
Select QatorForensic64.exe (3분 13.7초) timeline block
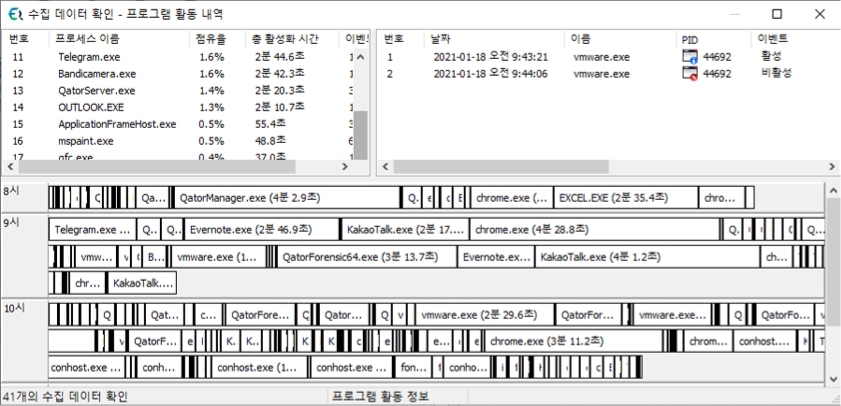pyautogui.click(x=367, y=257)
